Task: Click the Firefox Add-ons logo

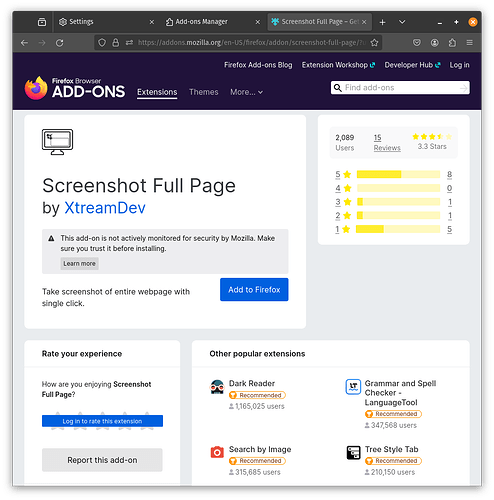Action: point(75,88)
